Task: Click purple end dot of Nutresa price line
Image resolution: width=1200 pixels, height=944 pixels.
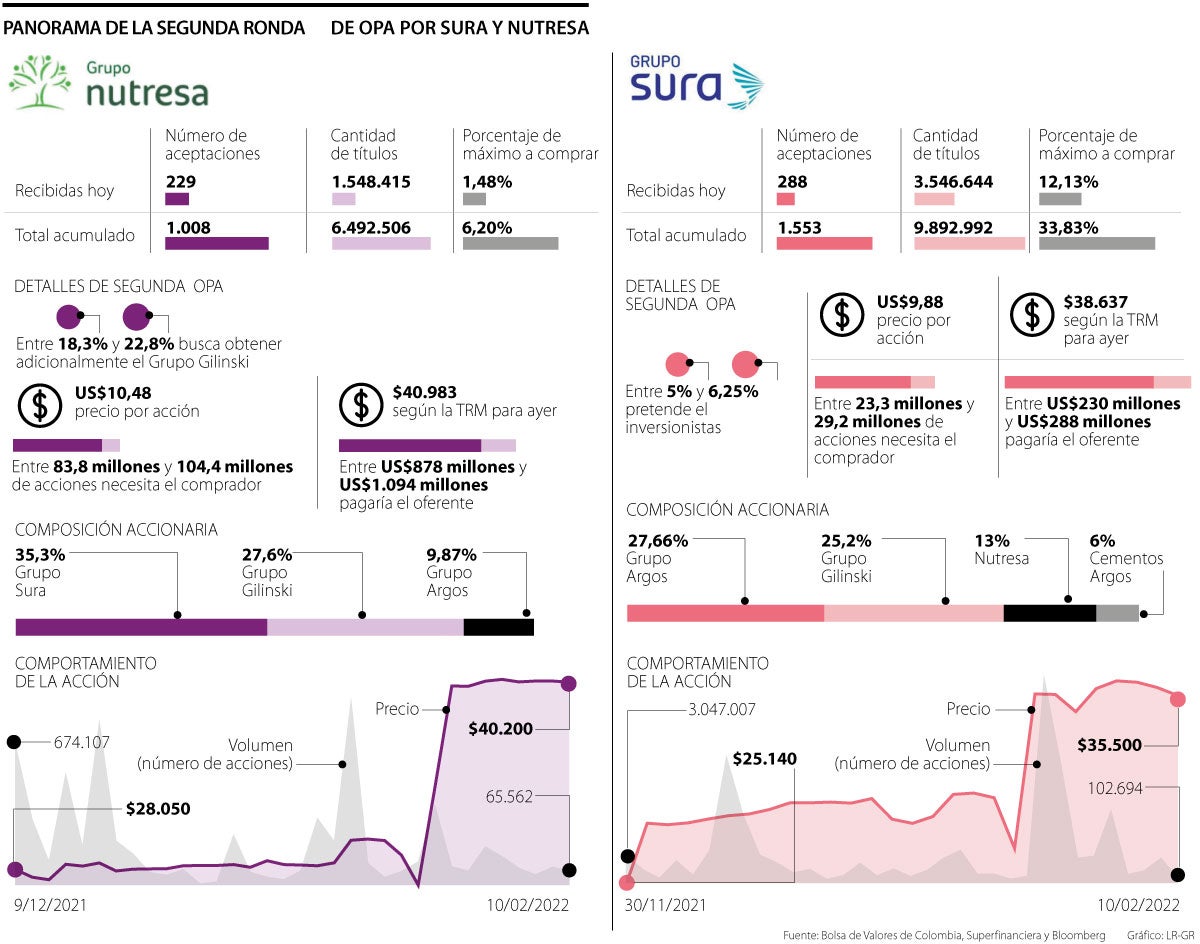Action: click(x=569, y=683)
